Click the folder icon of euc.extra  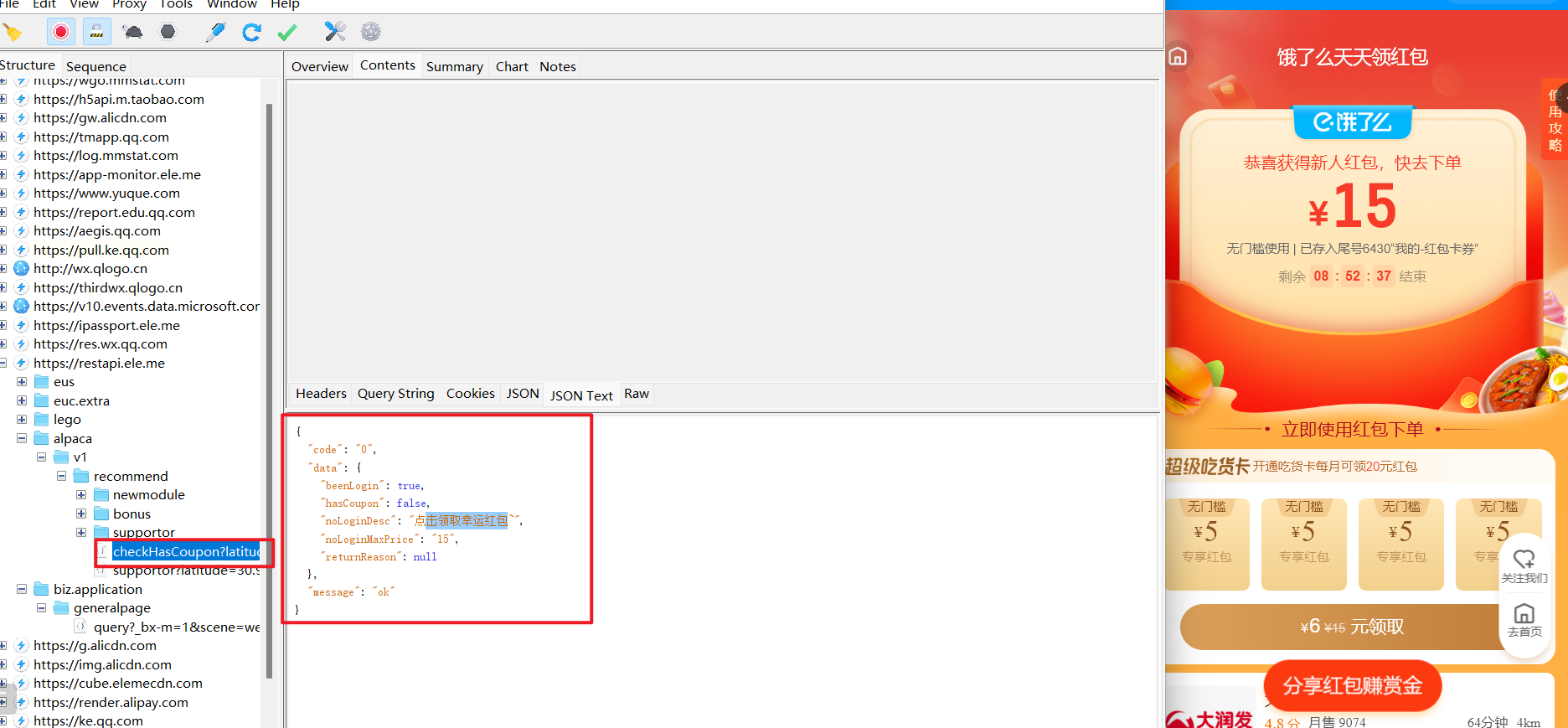pos(42,401)
